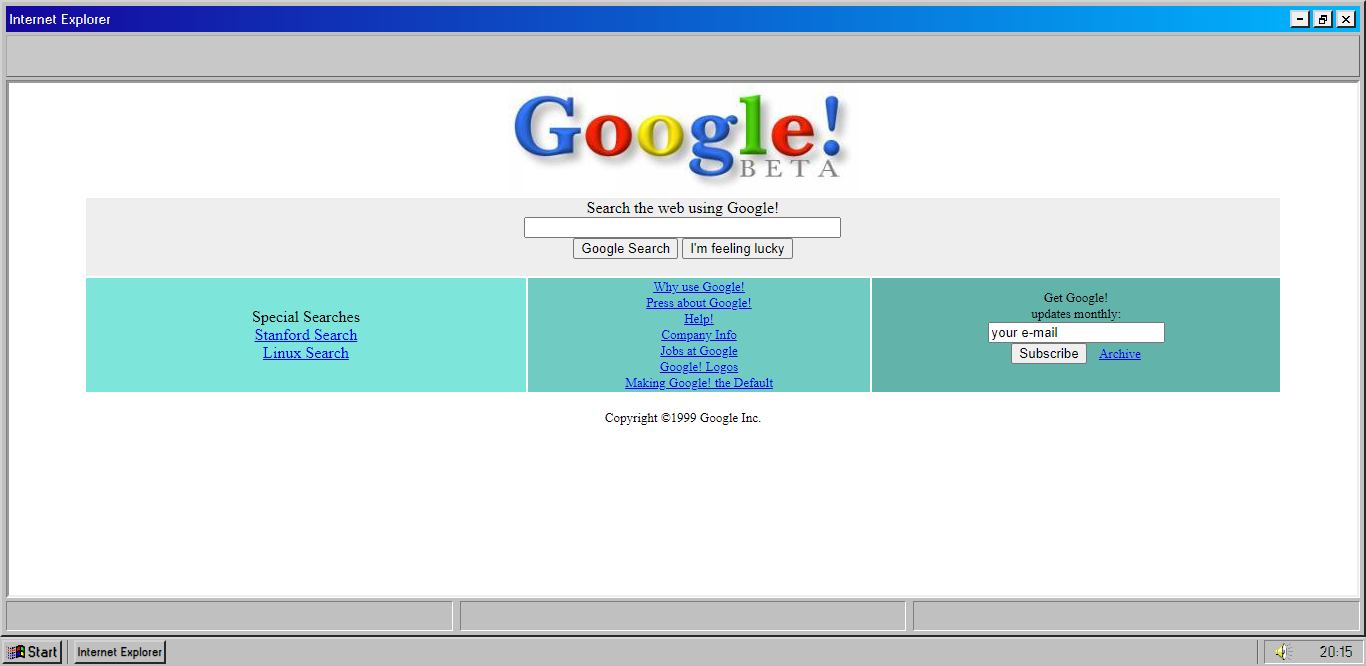This screenshot has height=666, width=1366.
Task: Click the Internet Explorer title bar text
Action: [x=60, y=19]
